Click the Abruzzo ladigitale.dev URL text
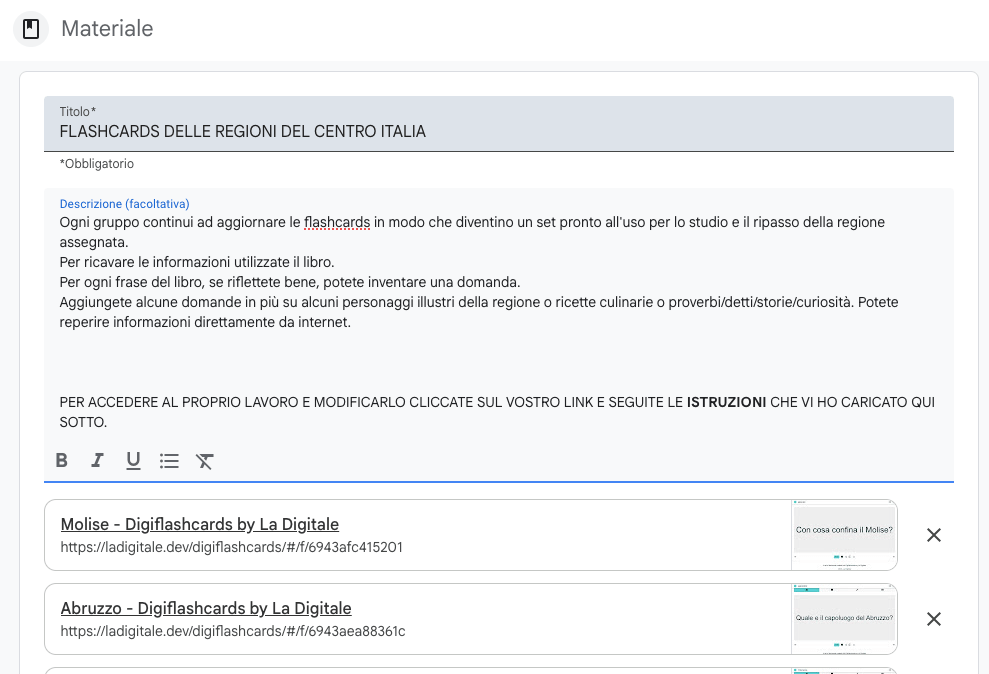 [232, 631]
